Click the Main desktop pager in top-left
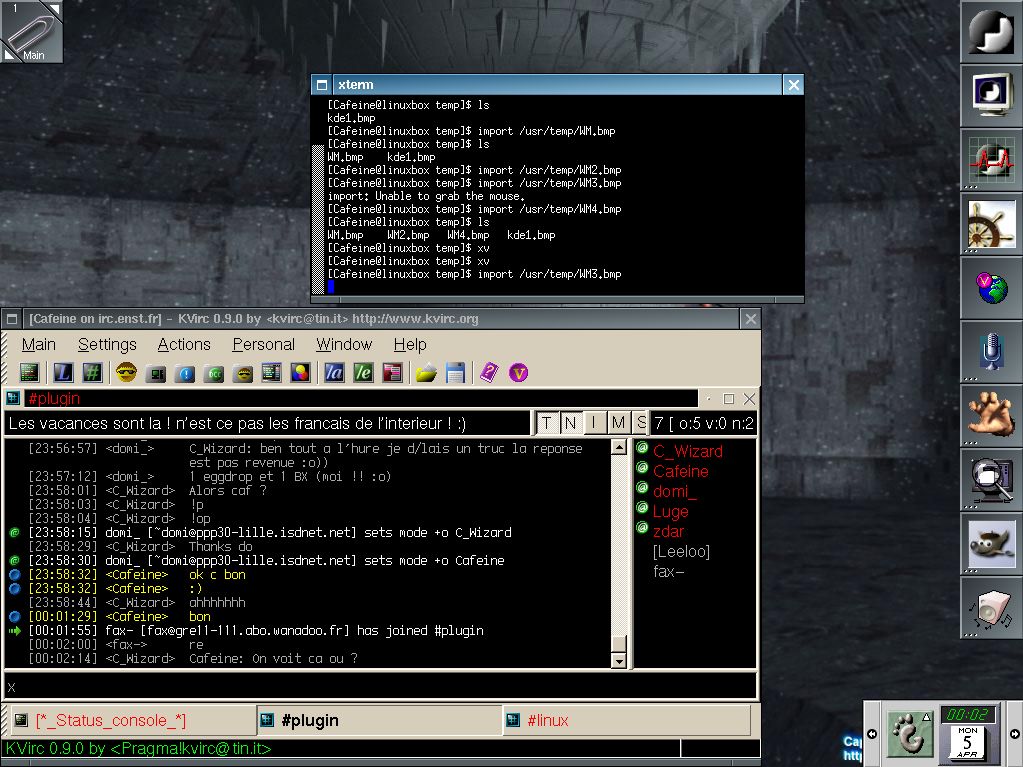Image resolution: width=1023 pixels, height=767 pixels. 32,31
